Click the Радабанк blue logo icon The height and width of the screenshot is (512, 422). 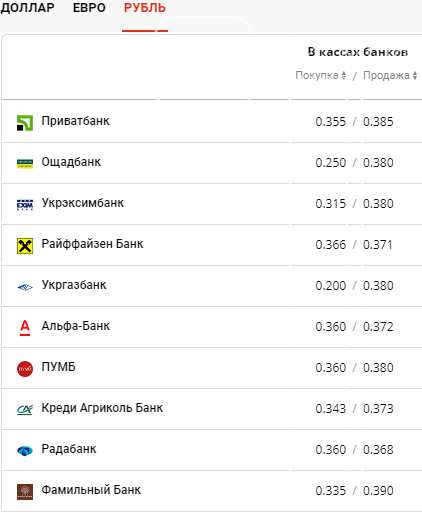25,451
